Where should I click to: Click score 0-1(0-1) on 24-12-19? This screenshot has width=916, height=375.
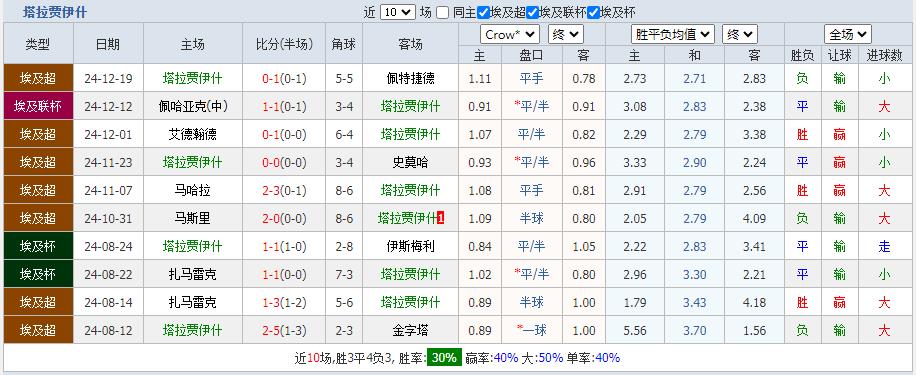(284, 78)
